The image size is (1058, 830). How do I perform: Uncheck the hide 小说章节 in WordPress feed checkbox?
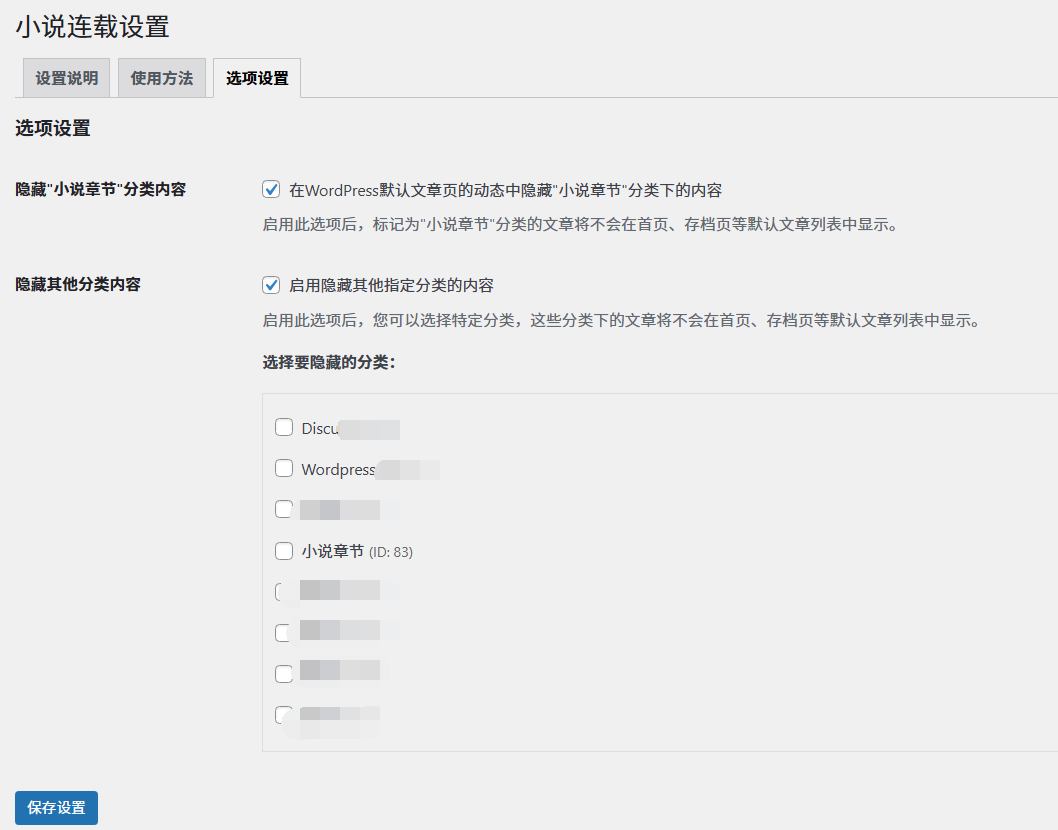271,190
